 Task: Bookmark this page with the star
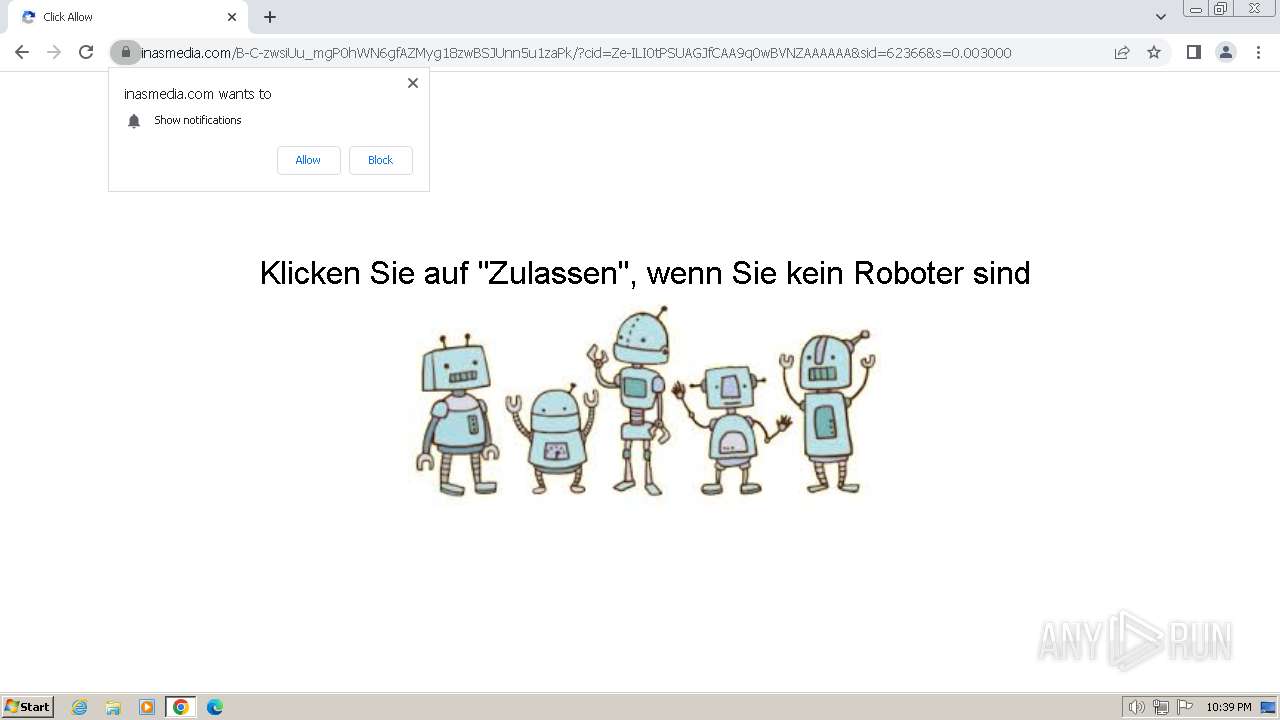point(1154,52)
